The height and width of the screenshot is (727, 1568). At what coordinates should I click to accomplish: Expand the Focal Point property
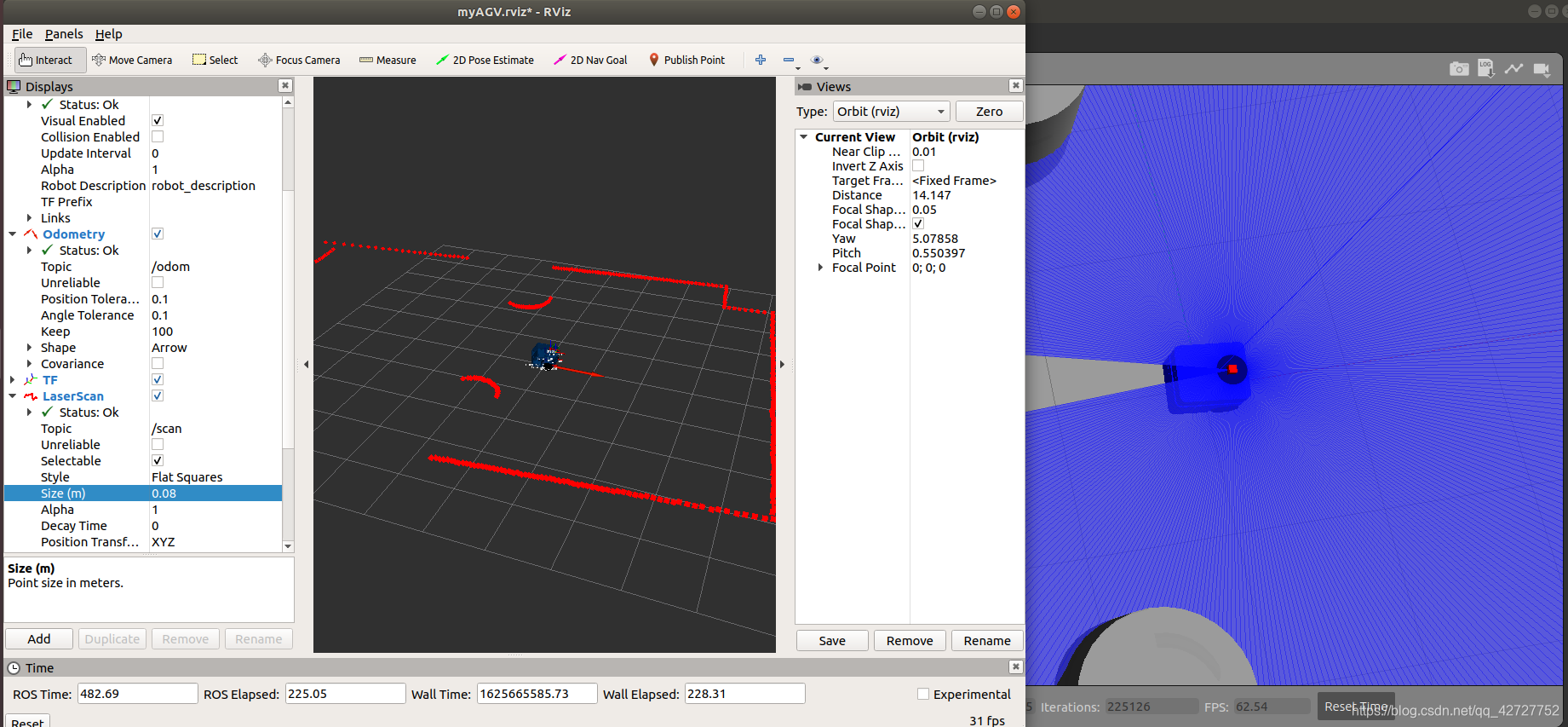tap(820, 267)
